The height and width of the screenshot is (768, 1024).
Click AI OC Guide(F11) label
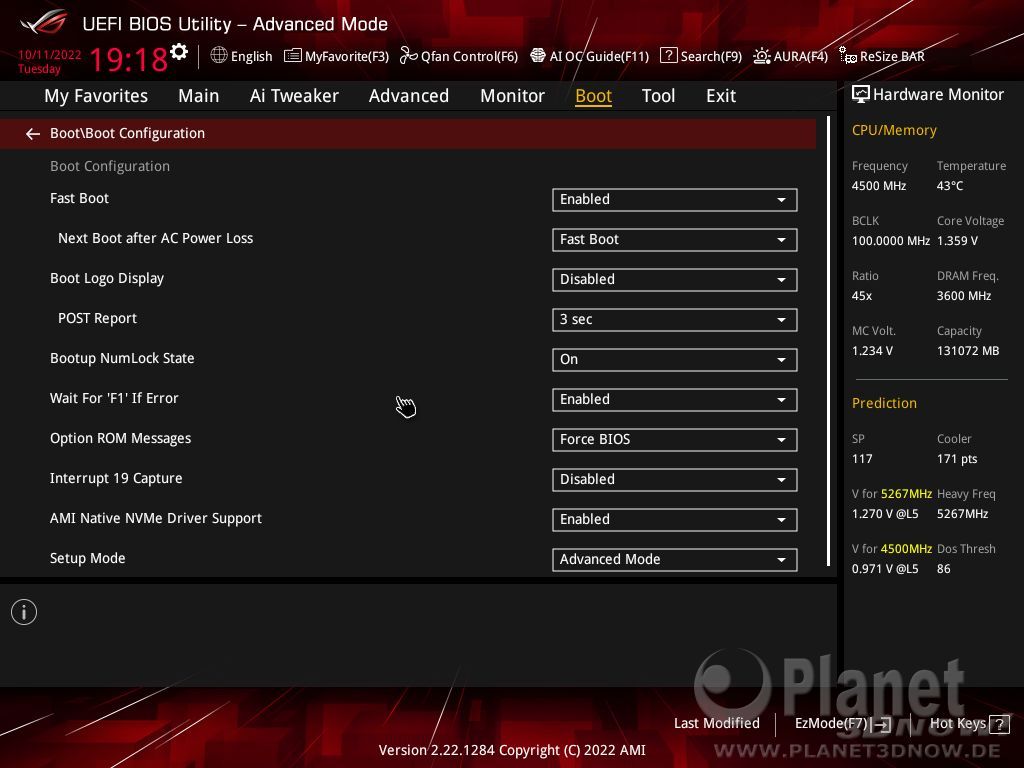pos(600,56)
